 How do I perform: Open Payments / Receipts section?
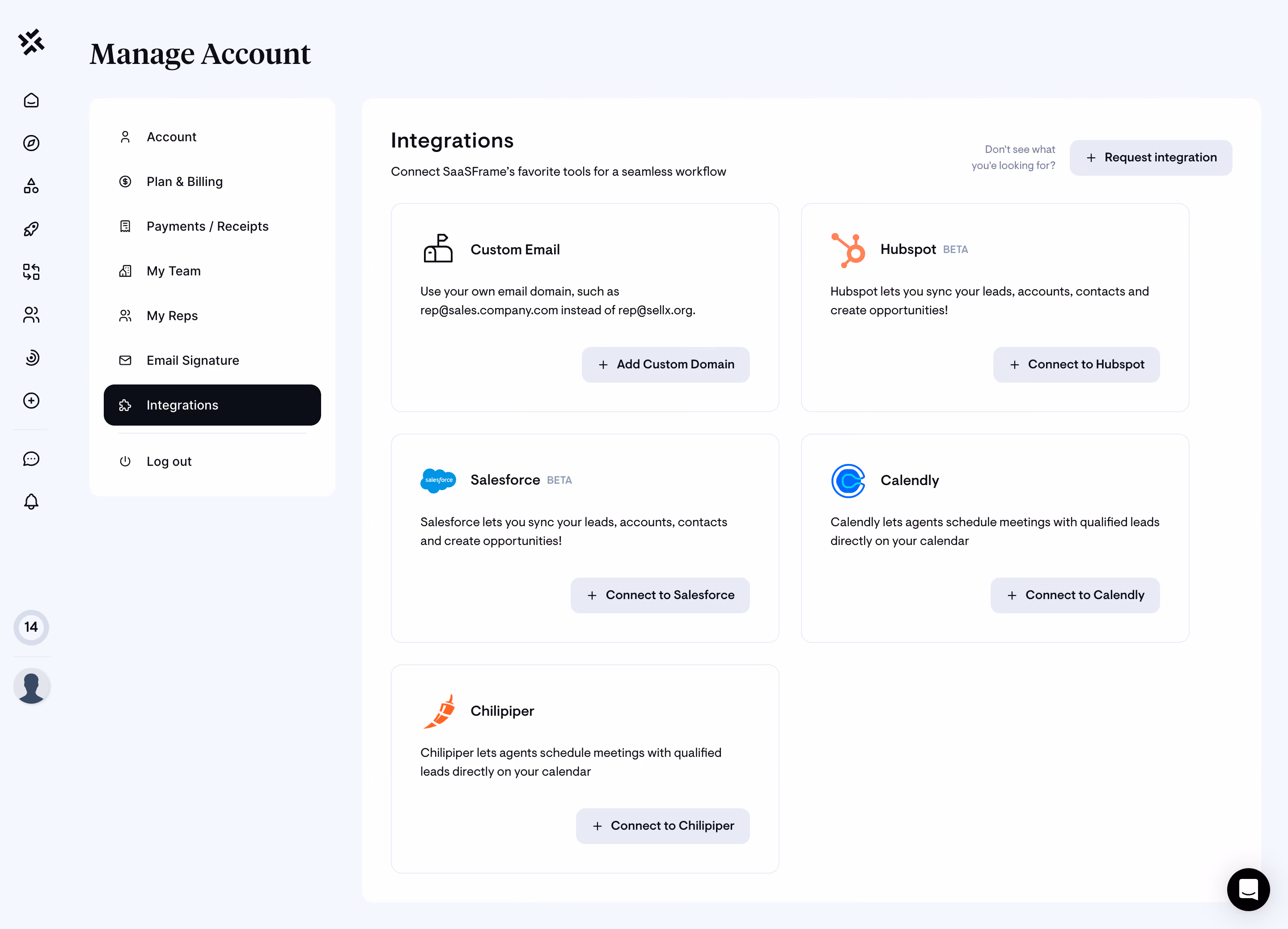point(212,227)
